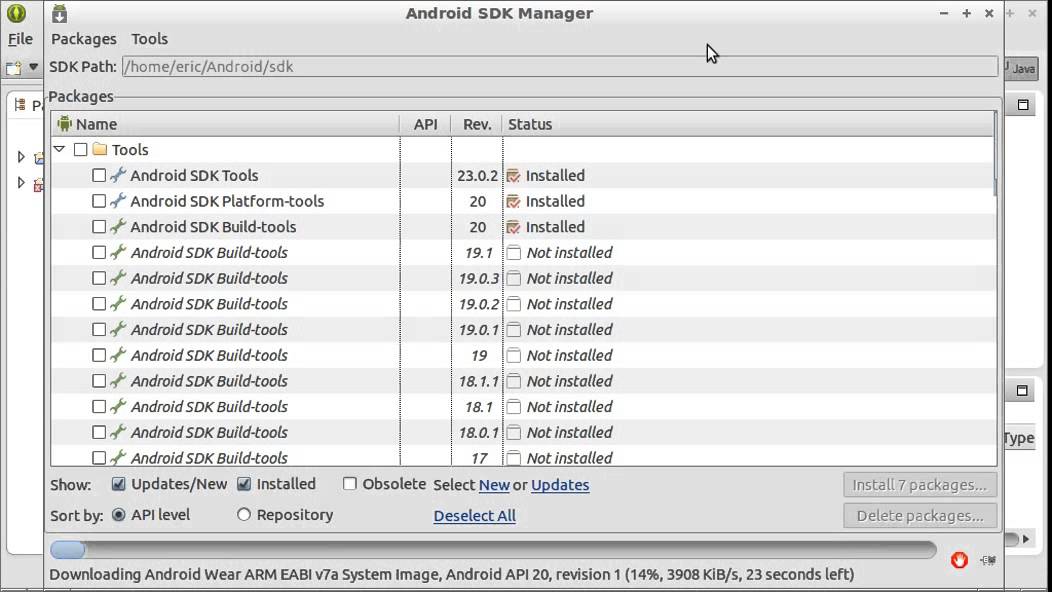Screen dimensions: 1052x592
Task: Uncheck the Installed show filter
Action: click(244, 484)
